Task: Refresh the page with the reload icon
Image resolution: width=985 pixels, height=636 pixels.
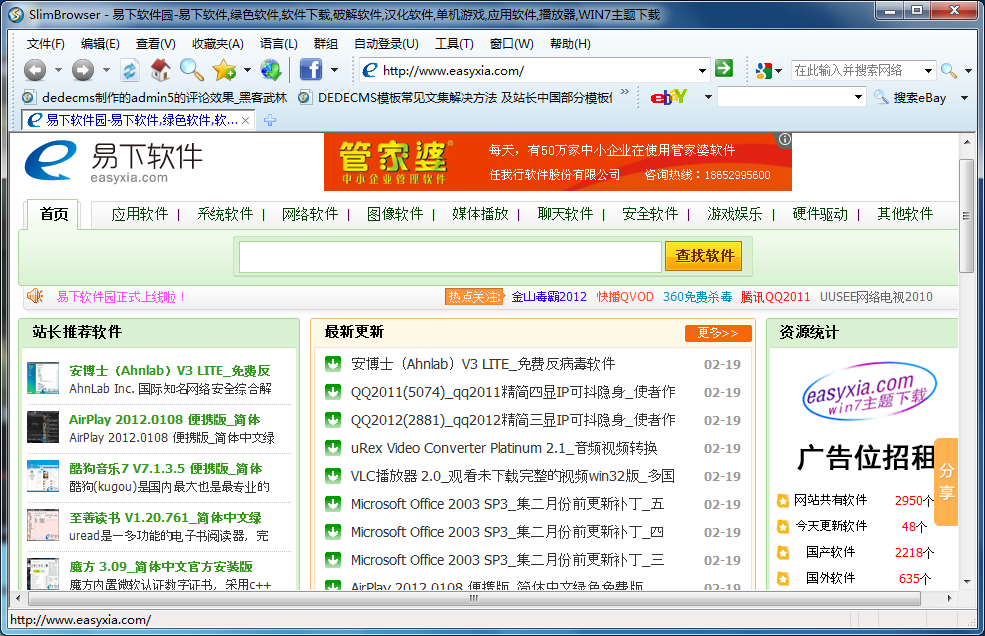Action: 130,70
